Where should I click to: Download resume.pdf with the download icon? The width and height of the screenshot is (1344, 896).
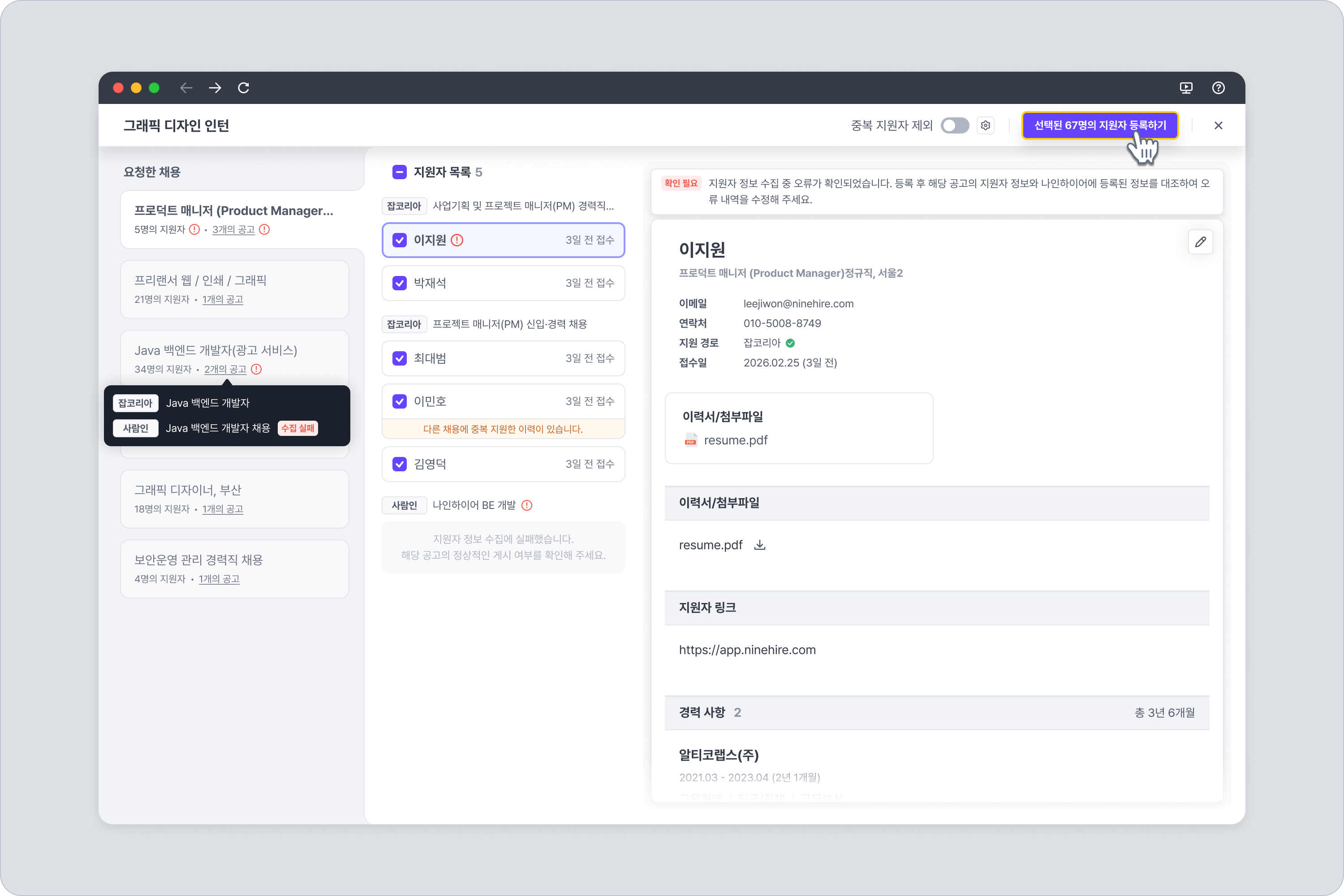pyautogui.click(x=759, y=545)
